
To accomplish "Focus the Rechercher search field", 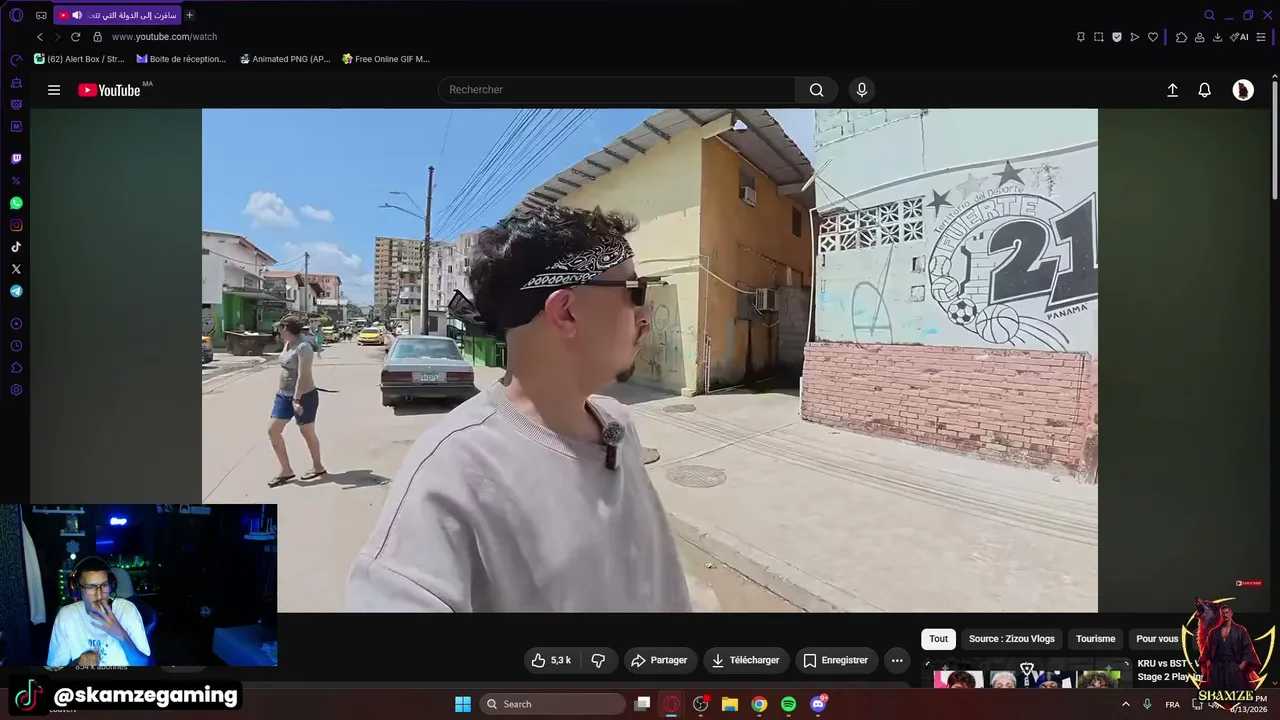I will pos(616,90).
